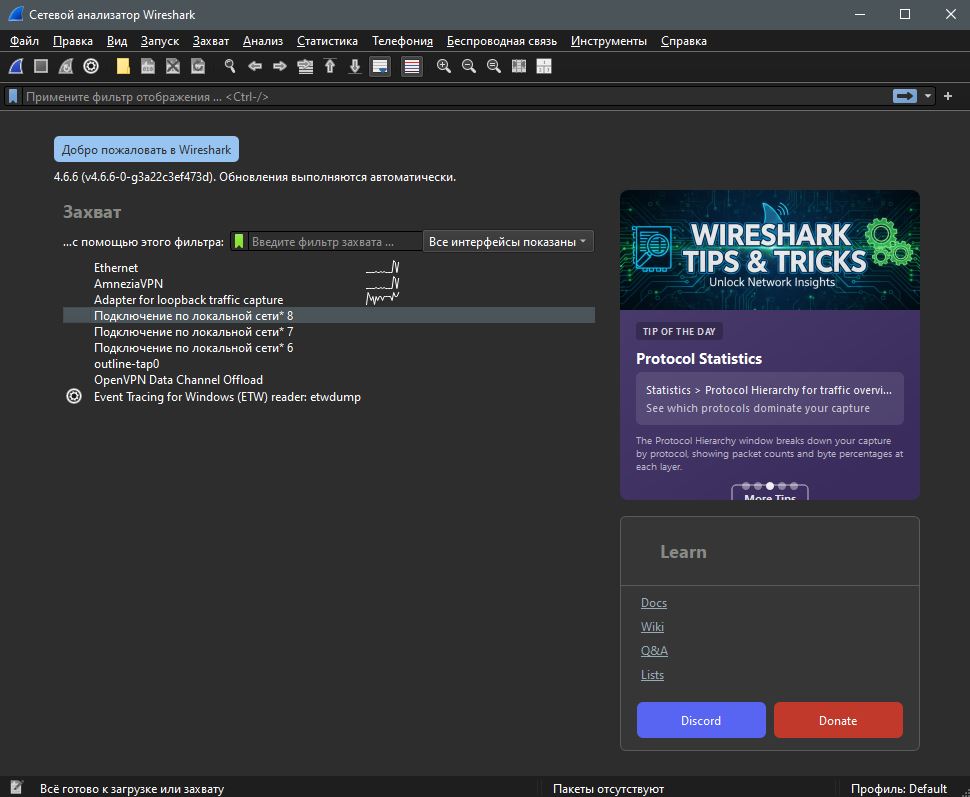Select the AmneziaVPN interface
Viewport: 970px width, 797px height.
328,283
